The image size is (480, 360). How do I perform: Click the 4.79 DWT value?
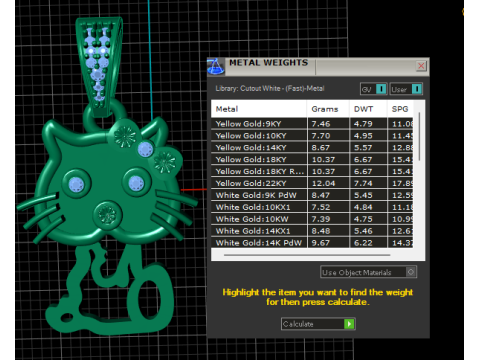(363, 124)
